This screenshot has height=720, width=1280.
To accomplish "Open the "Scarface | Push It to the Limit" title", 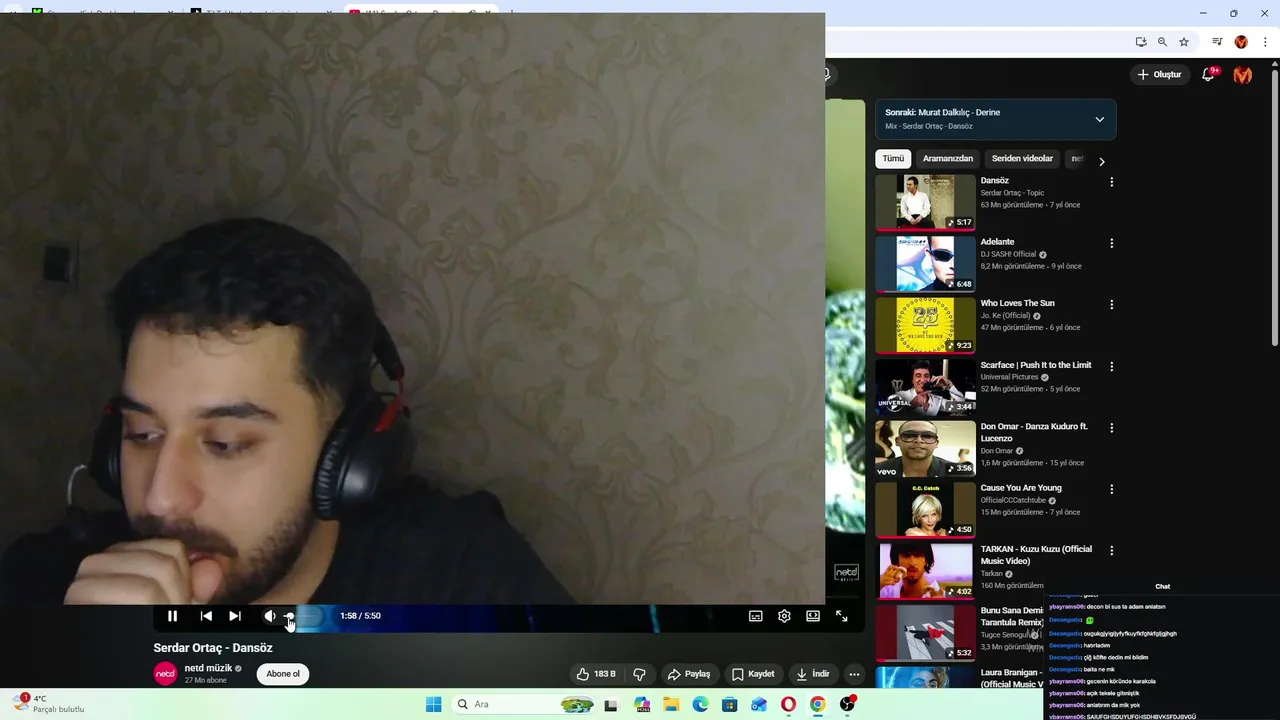I will [x=1036, y=365].
